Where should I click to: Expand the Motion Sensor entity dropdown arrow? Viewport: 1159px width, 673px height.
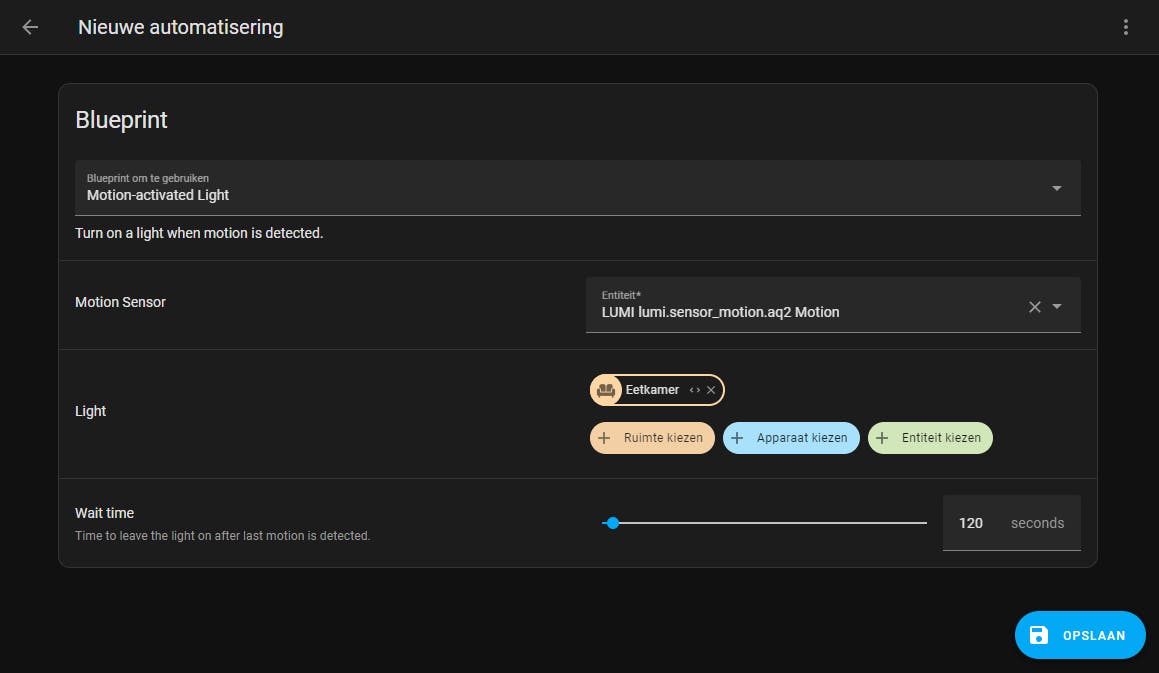(1057, 307)
